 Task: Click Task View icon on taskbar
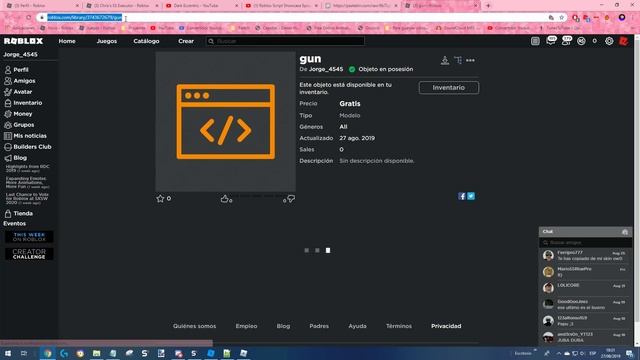(24, 353)
